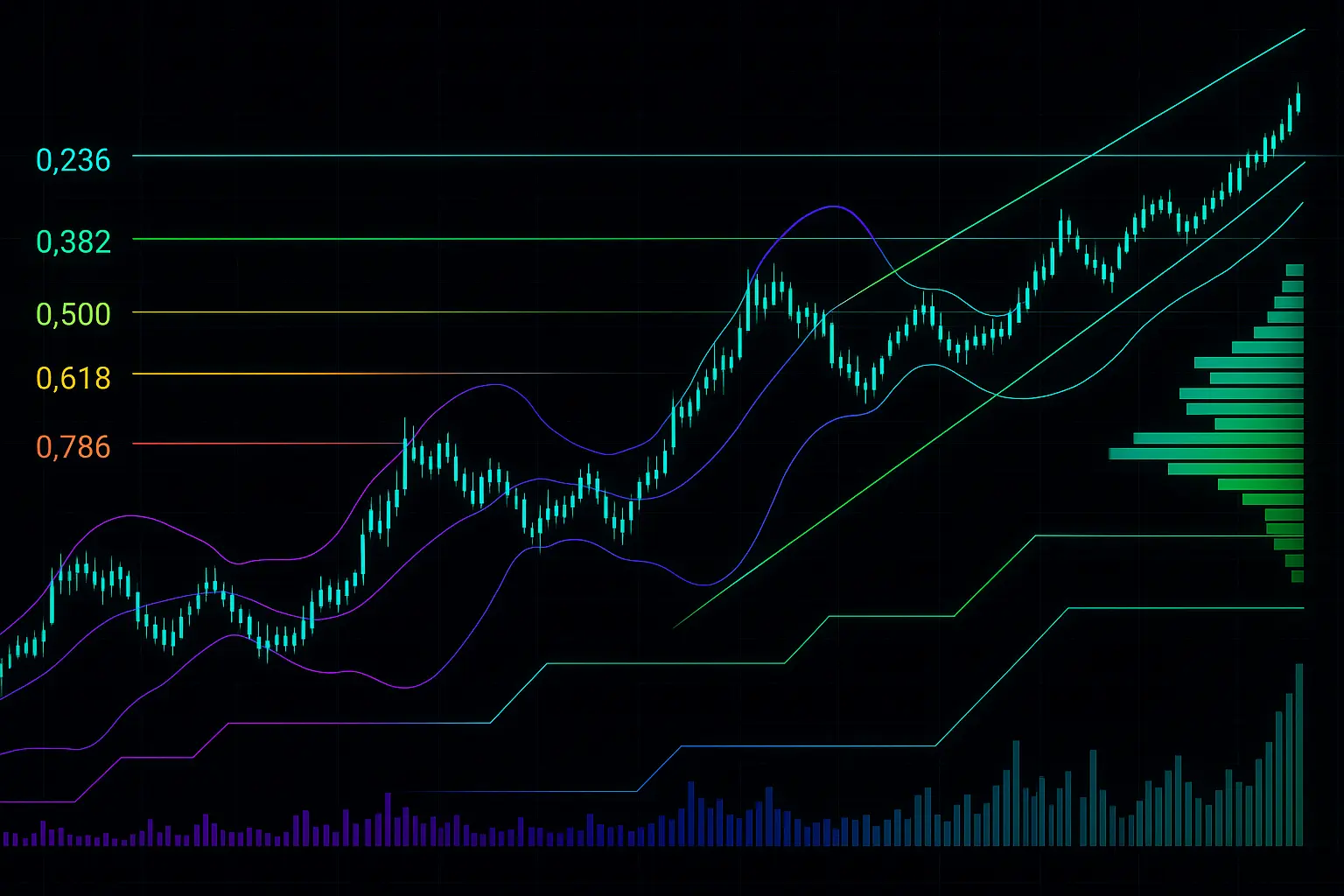The width and height of the screenshot is (1344, 896).
Task: Select the tallest volume bar at far right
Action: pos(1299,752)
